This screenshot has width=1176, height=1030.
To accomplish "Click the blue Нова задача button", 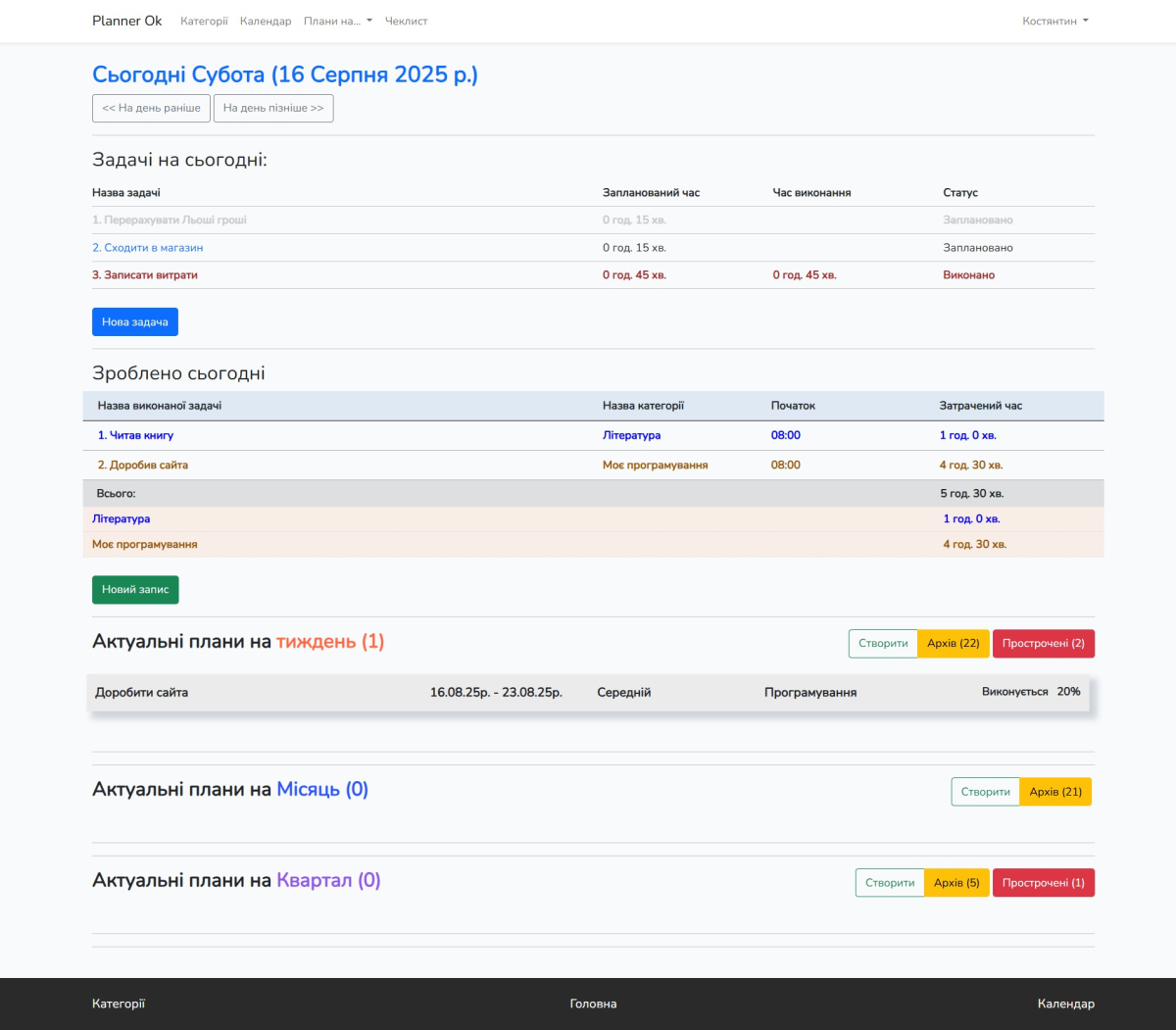I will tap(135, 322).
